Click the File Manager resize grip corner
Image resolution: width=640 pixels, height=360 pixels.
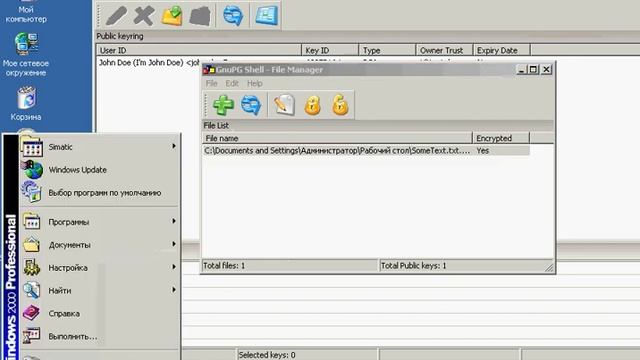pyautogui.click(x=549, y=267)
